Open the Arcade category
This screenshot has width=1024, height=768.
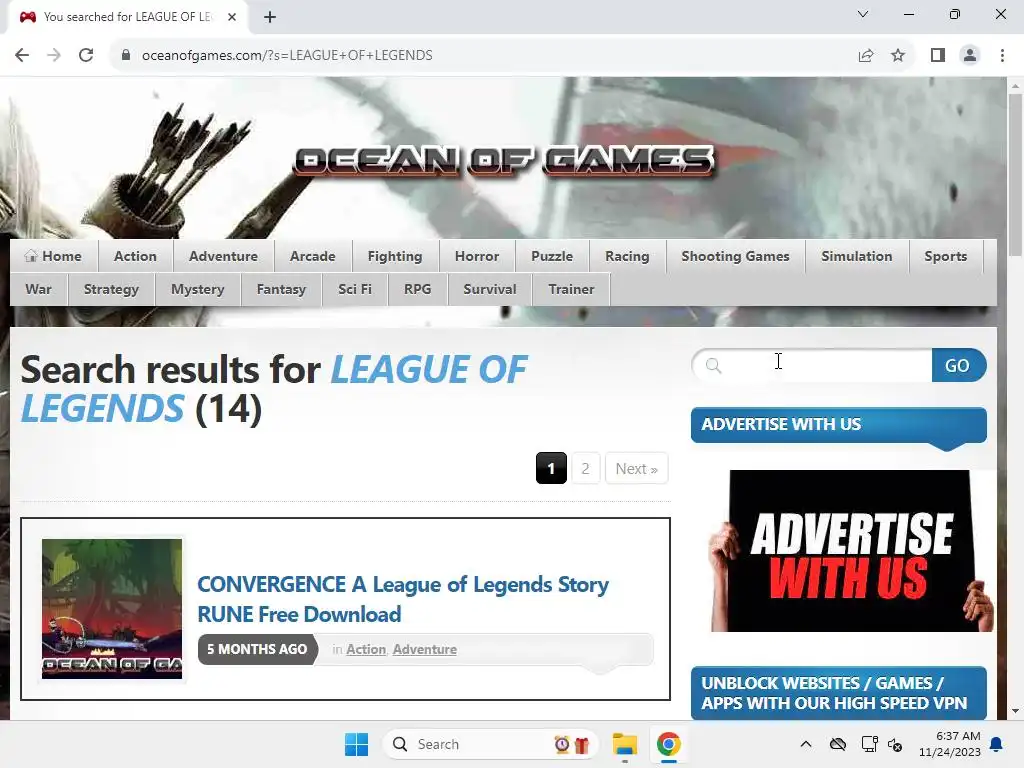[313, 256]
